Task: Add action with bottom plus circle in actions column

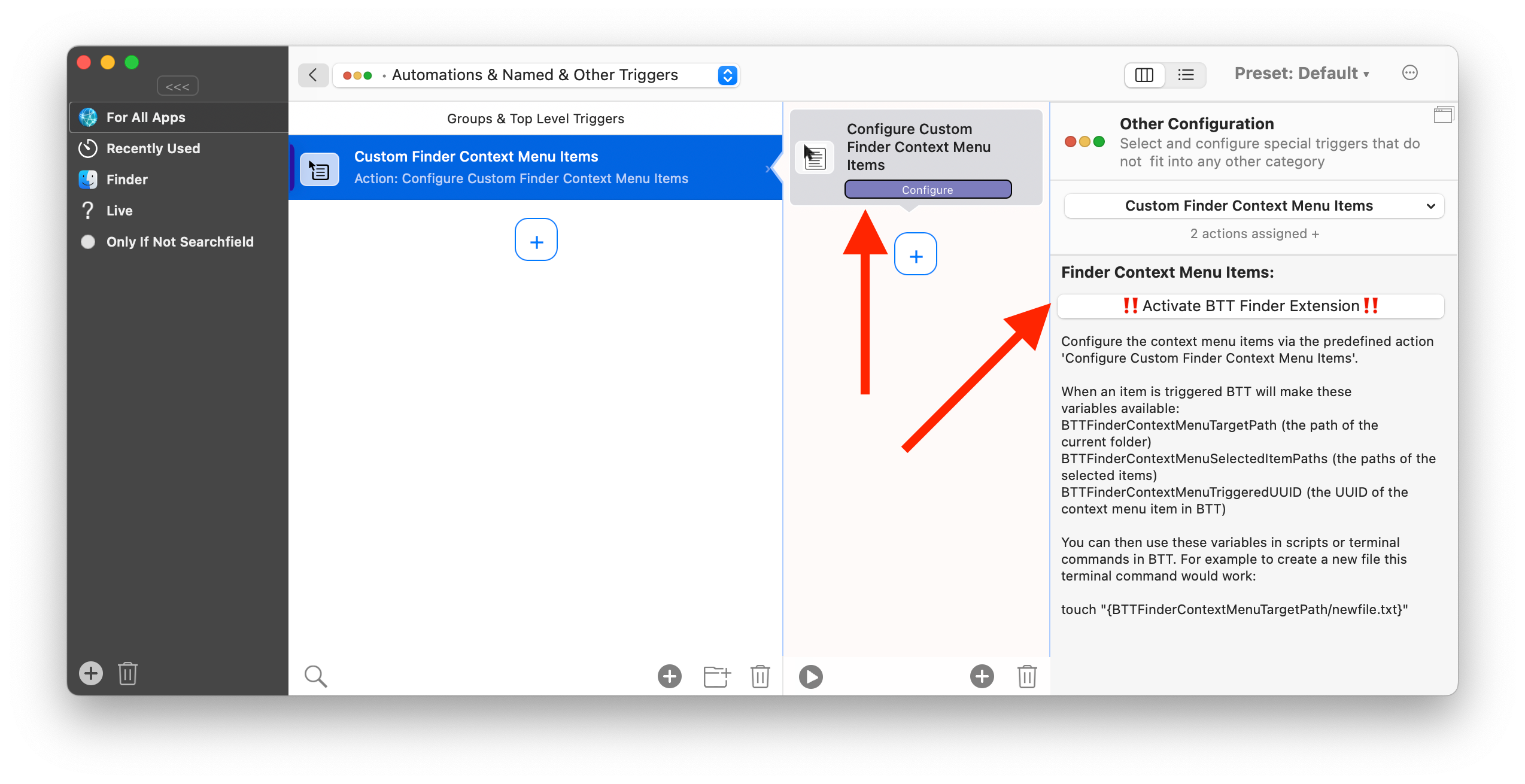Action: coord(982,677)
